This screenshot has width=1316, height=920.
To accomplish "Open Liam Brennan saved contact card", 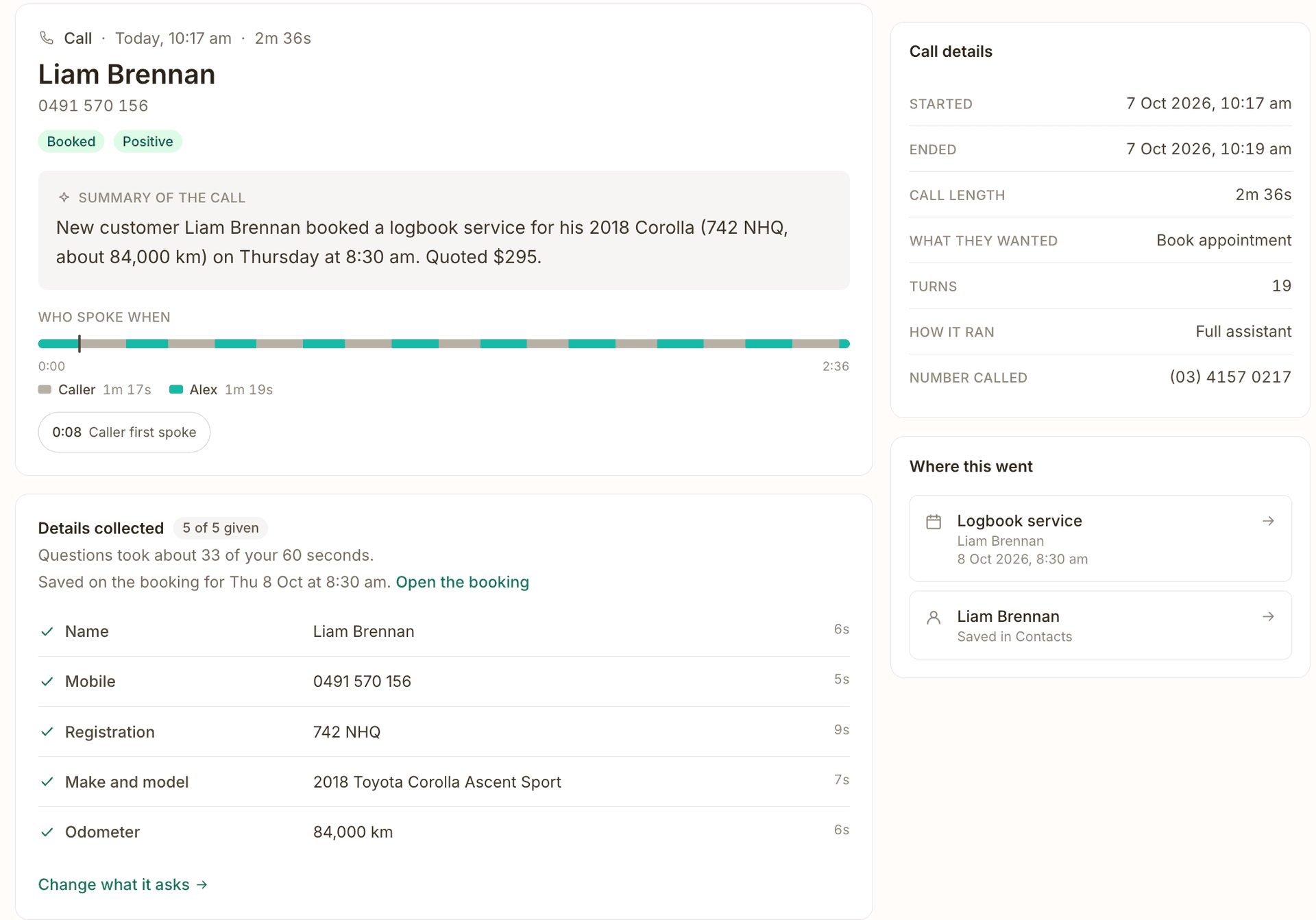I will pos(1100,625).
